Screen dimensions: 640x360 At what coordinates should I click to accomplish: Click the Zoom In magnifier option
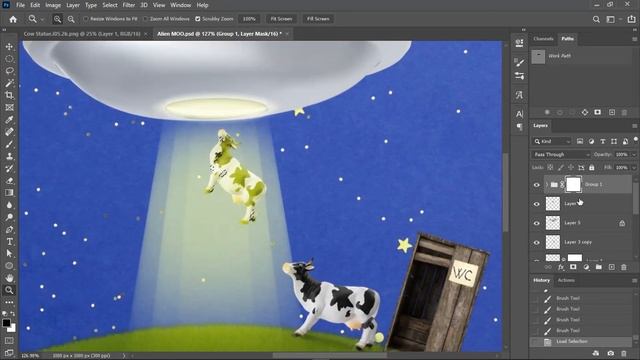pyautogui.click(x=57, y=19)
